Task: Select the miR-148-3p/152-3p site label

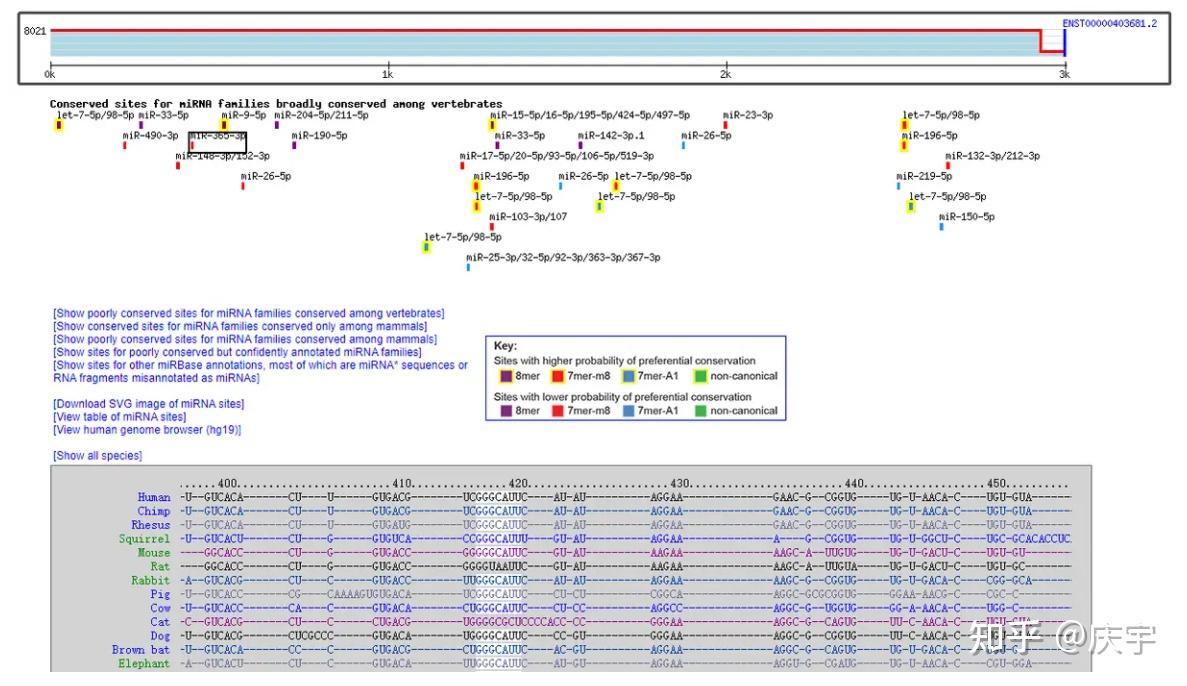Action: [x=223, y=156]
